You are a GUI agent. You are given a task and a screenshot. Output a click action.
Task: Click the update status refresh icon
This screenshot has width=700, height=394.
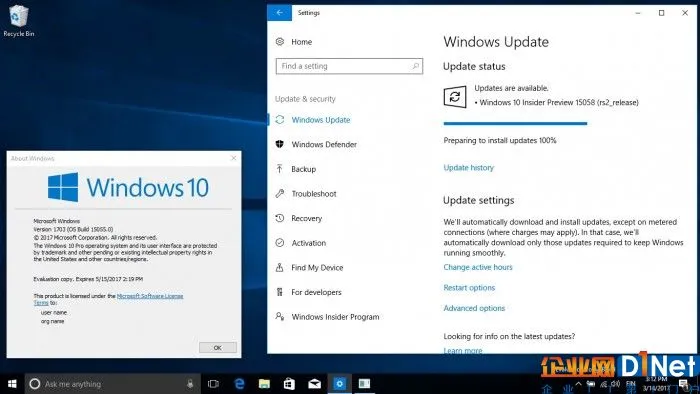coord(455,96)
